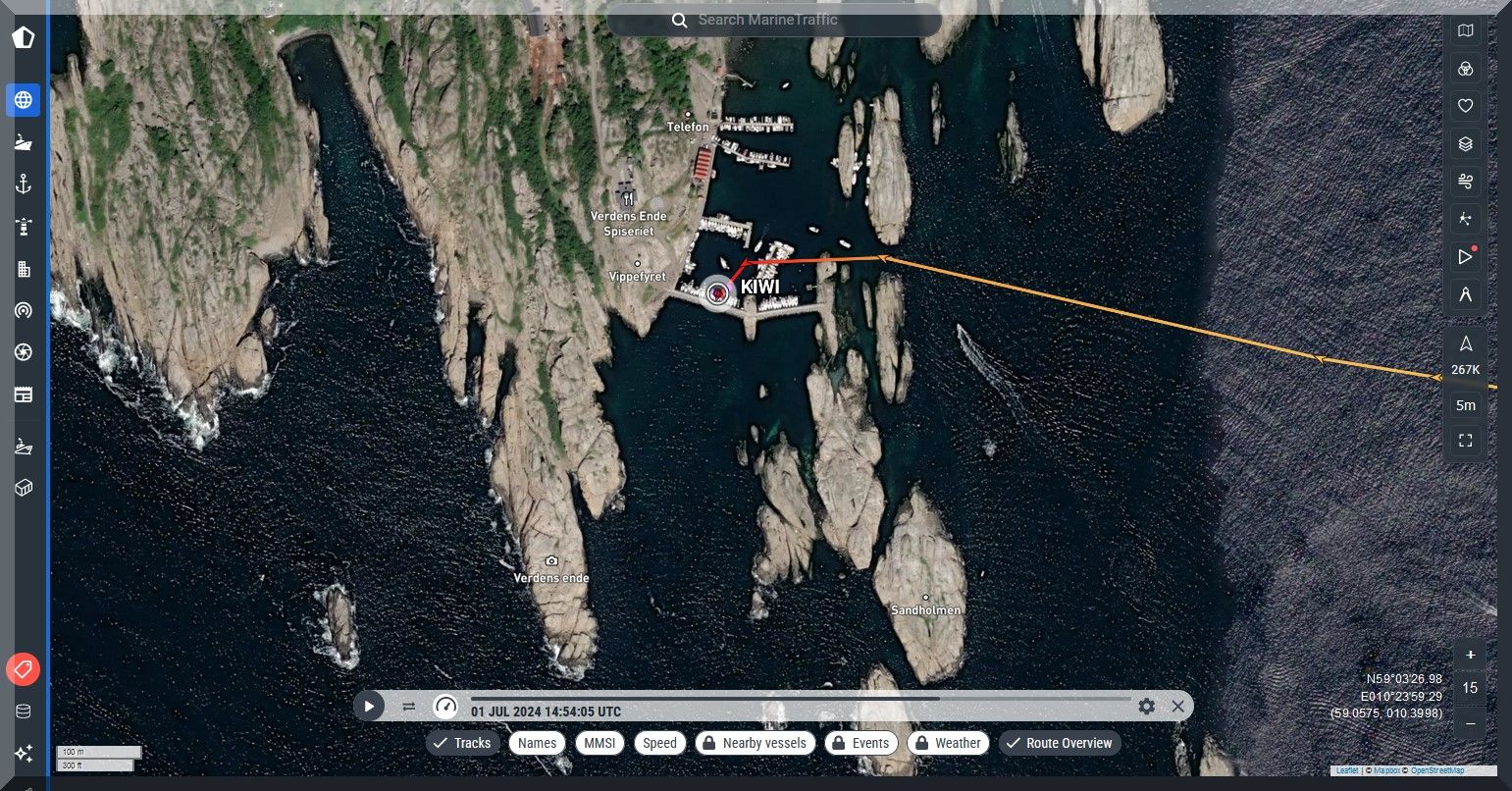Screen dimensions: 1512x791
Task: Turn on the Speed display chip
Action: [659, 743]
